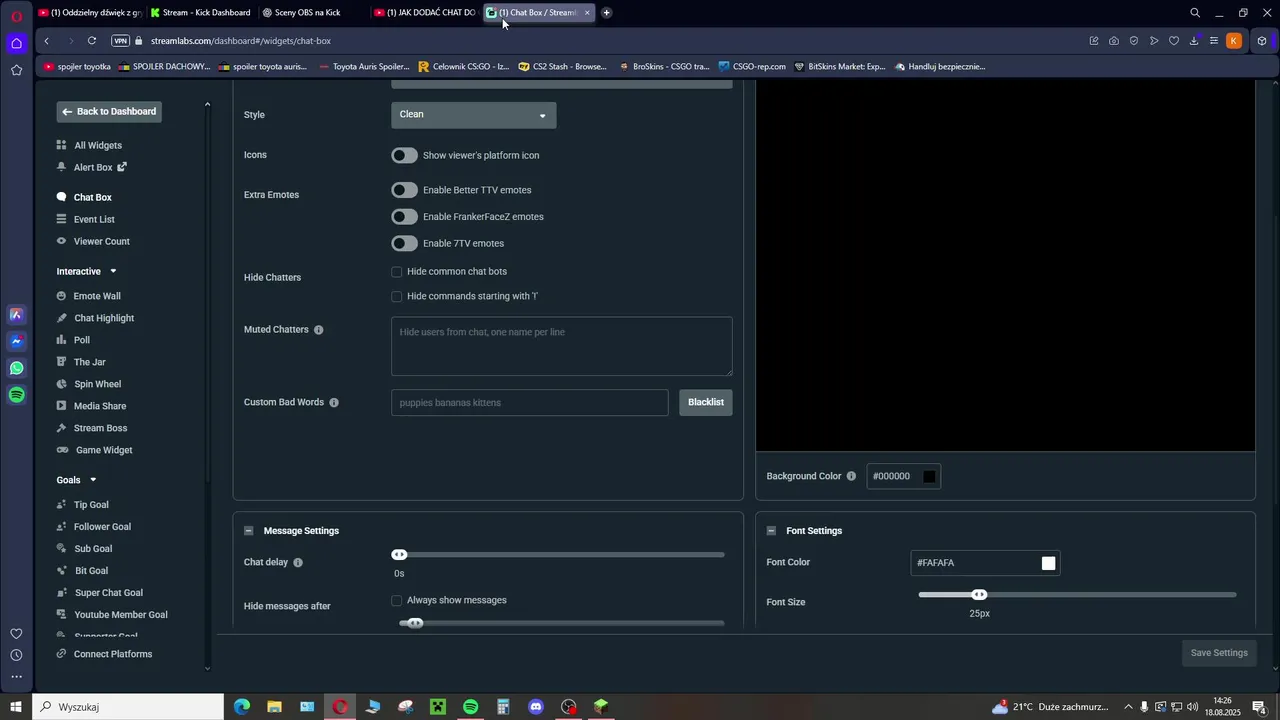Image resolution: width=1280 pixels, height=720 pixels.
Task: Click the Chat delay slider handle
Action: pyautogui.click(x=399, y=555)
